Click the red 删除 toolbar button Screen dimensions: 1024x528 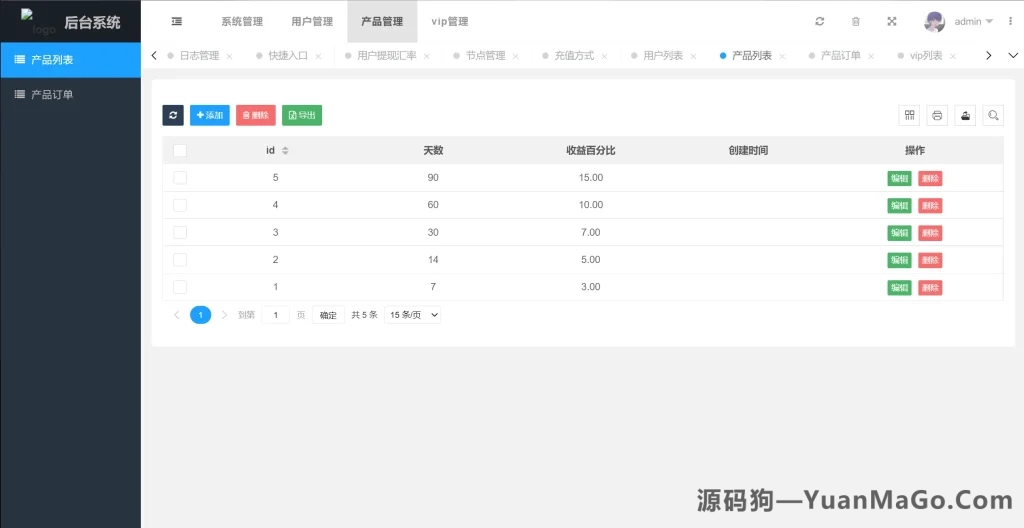coord(256,115)
